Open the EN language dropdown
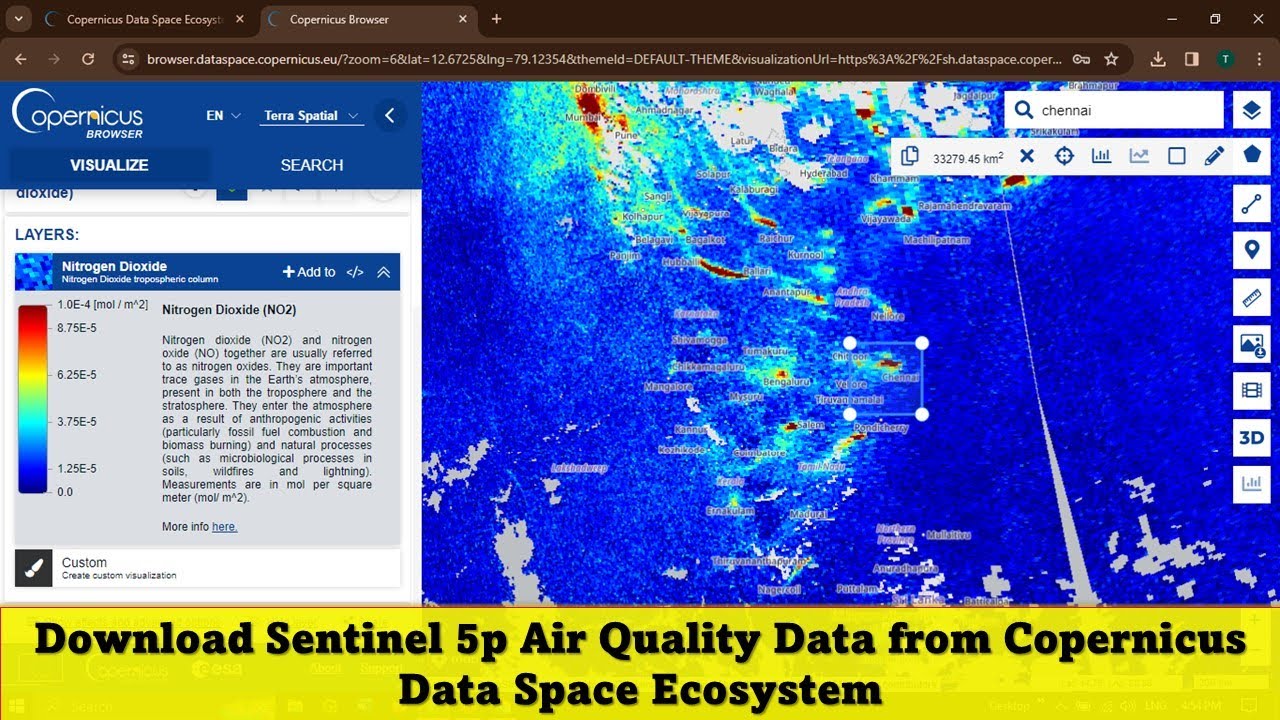1280x720 pixels. [x=223, y=116]
